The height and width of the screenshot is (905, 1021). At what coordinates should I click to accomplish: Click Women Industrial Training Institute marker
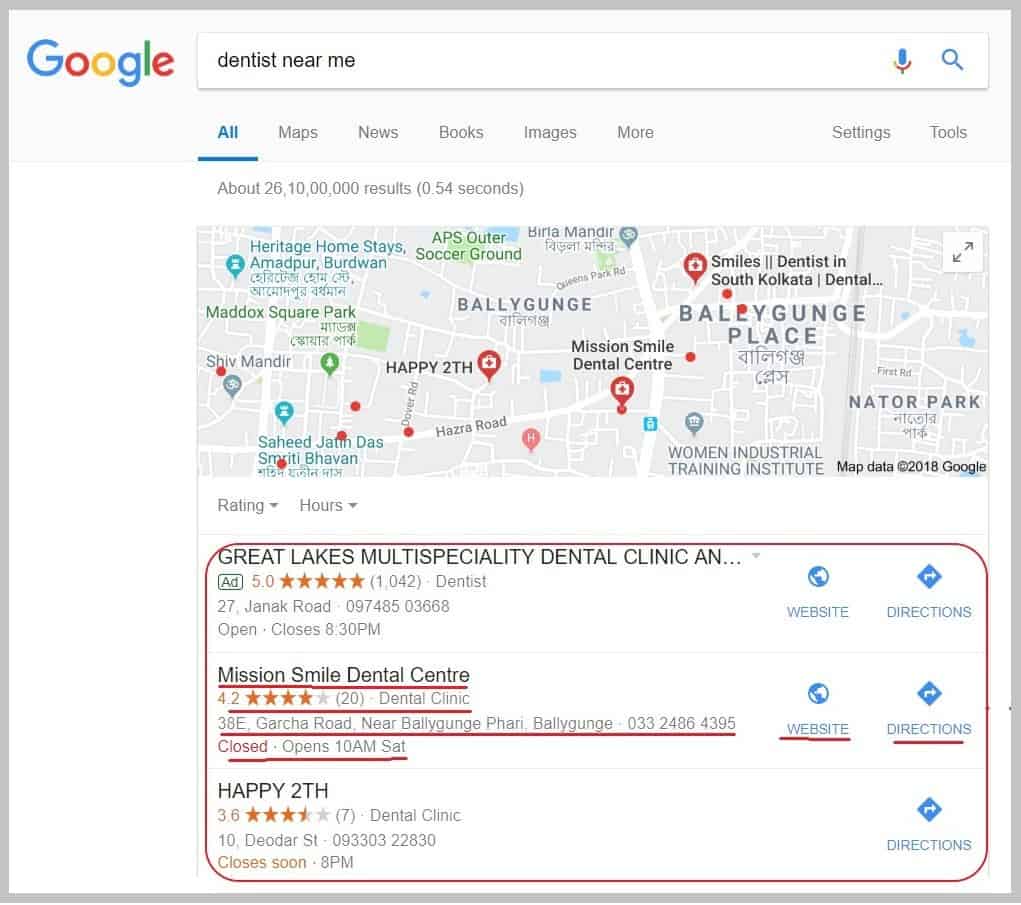point(694,423)
